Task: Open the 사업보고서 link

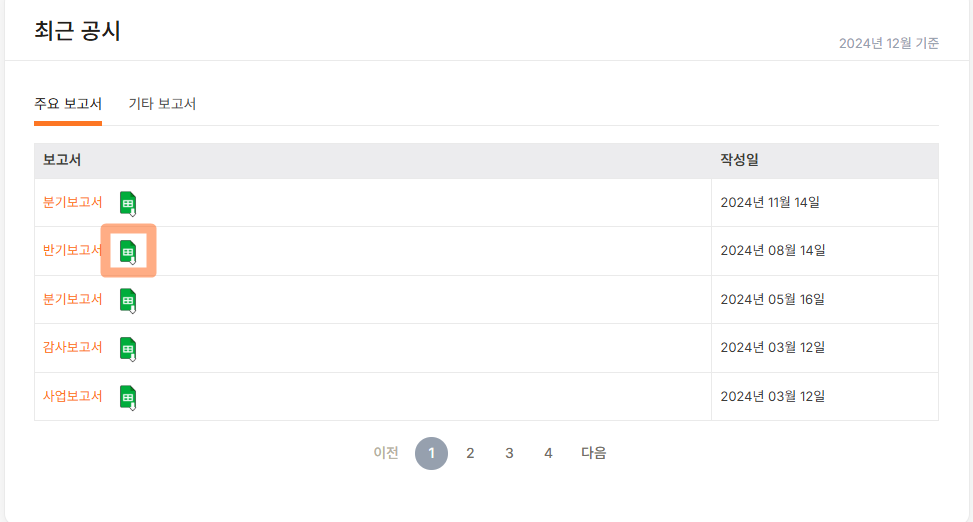Action: point(73,396)
